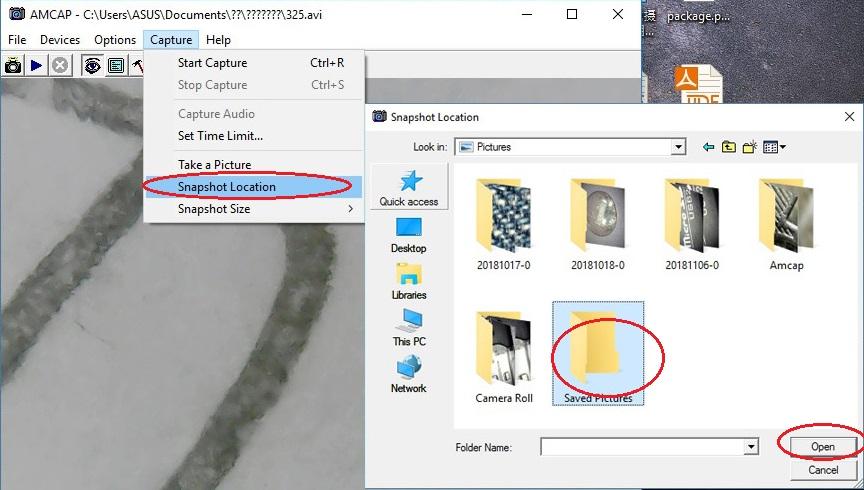
Task: Select the 20181017-0 folder
Action: tap(504, 225)
